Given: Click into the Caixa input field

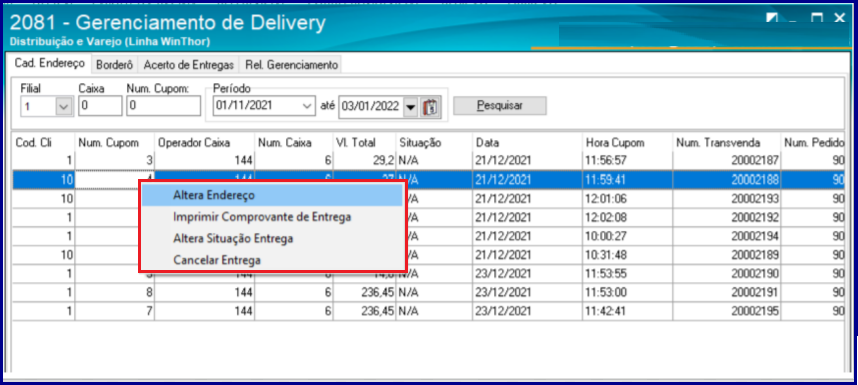Looking at the screenshot, I should [x=100, y=106].
